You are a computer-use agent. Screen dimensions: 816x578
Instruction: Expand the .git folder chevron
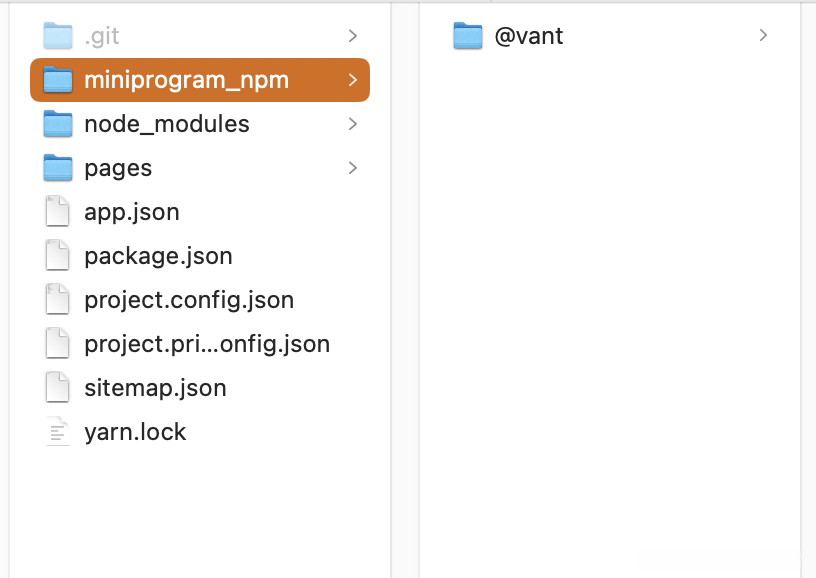[352, 36]
